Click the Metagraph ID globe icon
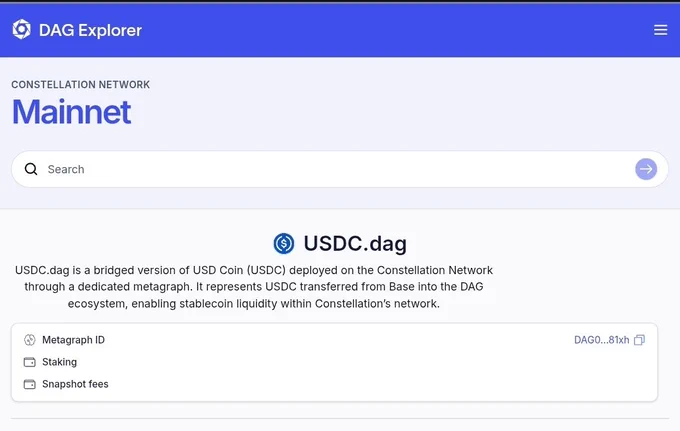Image resolution: width=680 pixels, height=431 pixels. pyautogui.click(x=29, y=340)
